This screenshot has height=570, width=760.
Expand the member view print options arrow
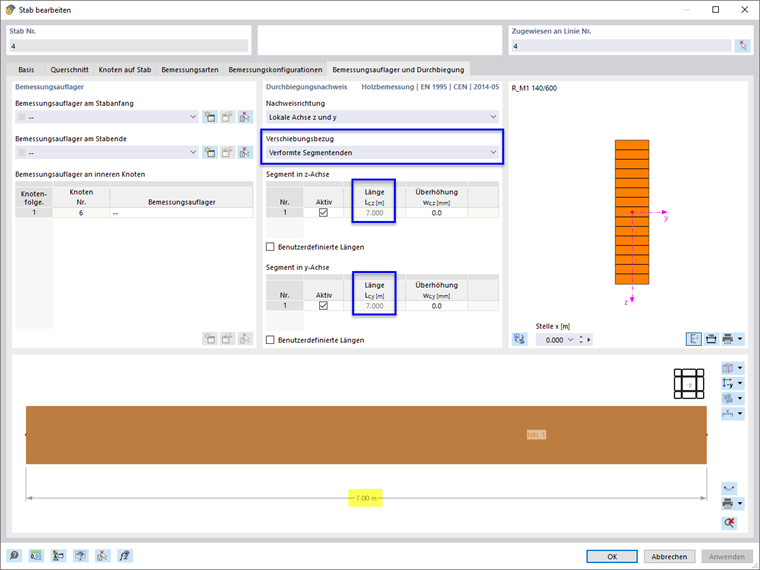click(x=740, y=504)
